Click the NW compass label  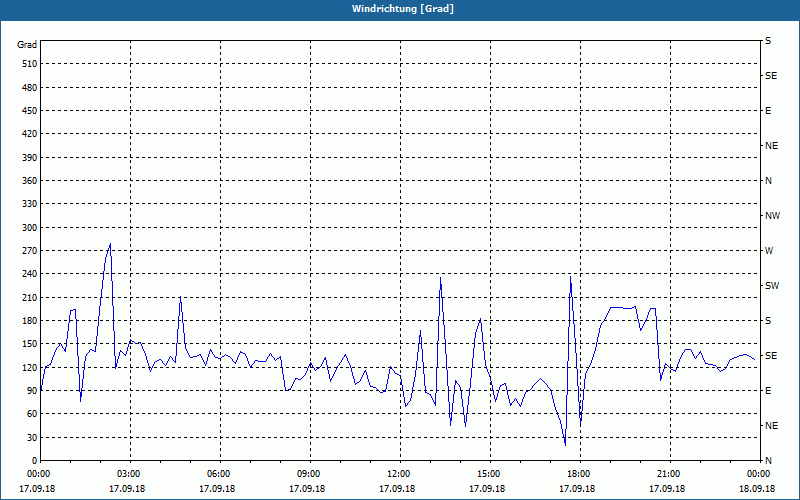click(772, 216)
